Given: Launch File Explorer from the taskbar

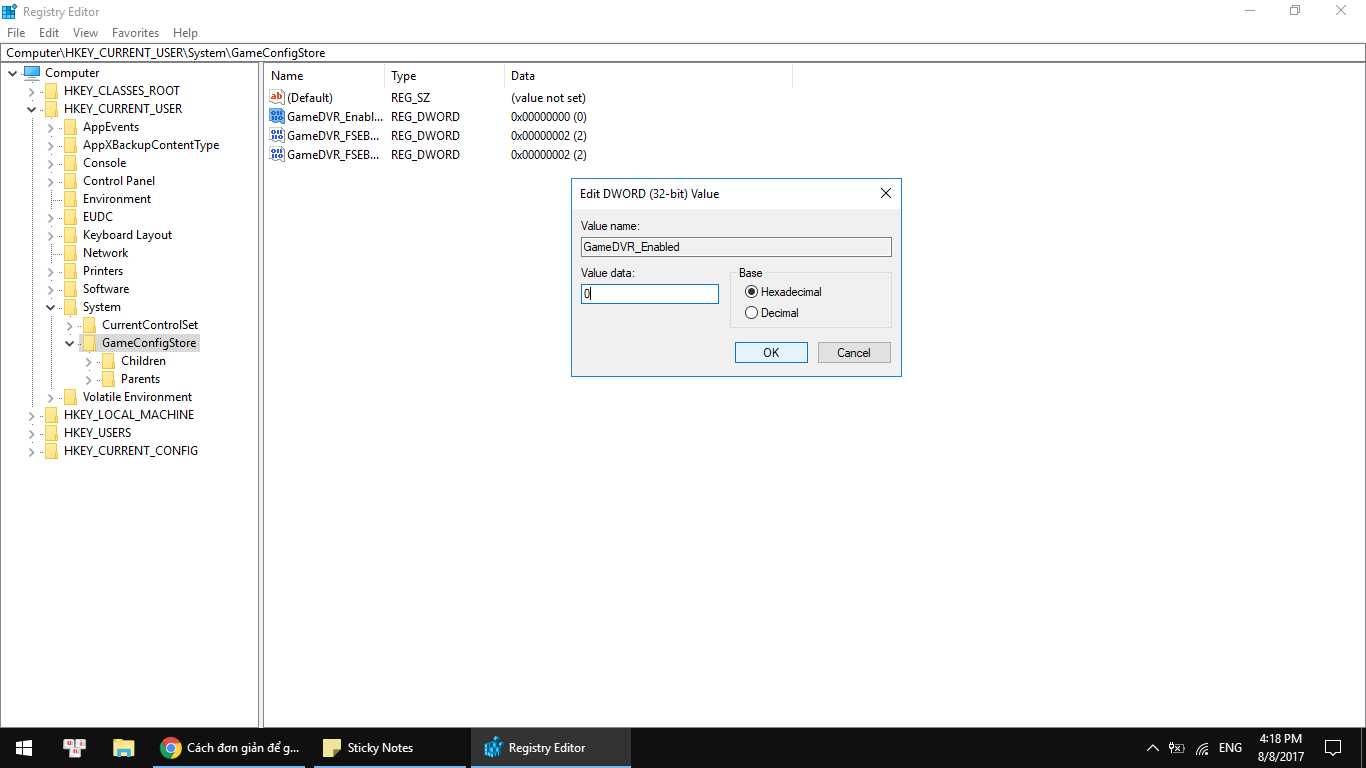Looking at the screenshot, I should click(123, 747).
